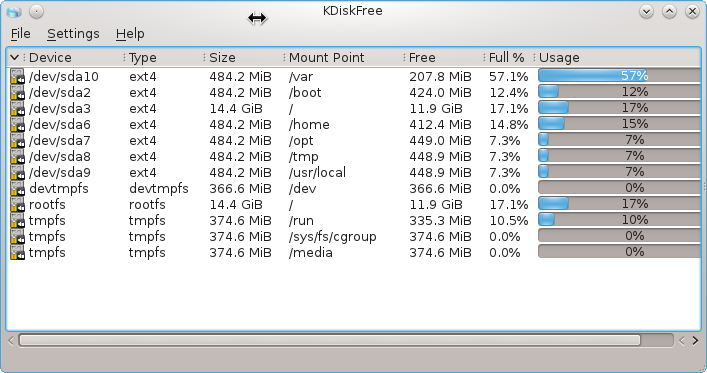
Task: Click the 57% usage bar for /var
Action: click(x=619, y=75)
